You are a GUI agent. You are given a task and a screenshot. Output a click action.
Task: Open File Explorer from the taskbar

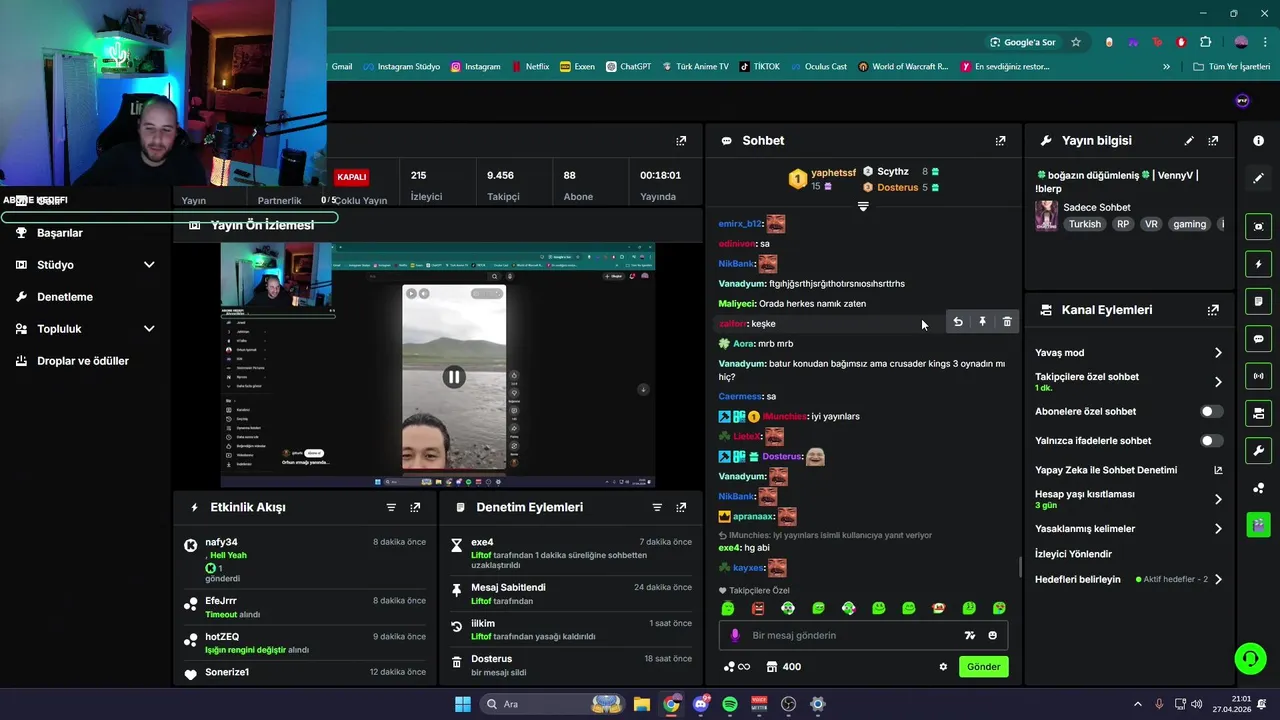(x=642, y=704)
